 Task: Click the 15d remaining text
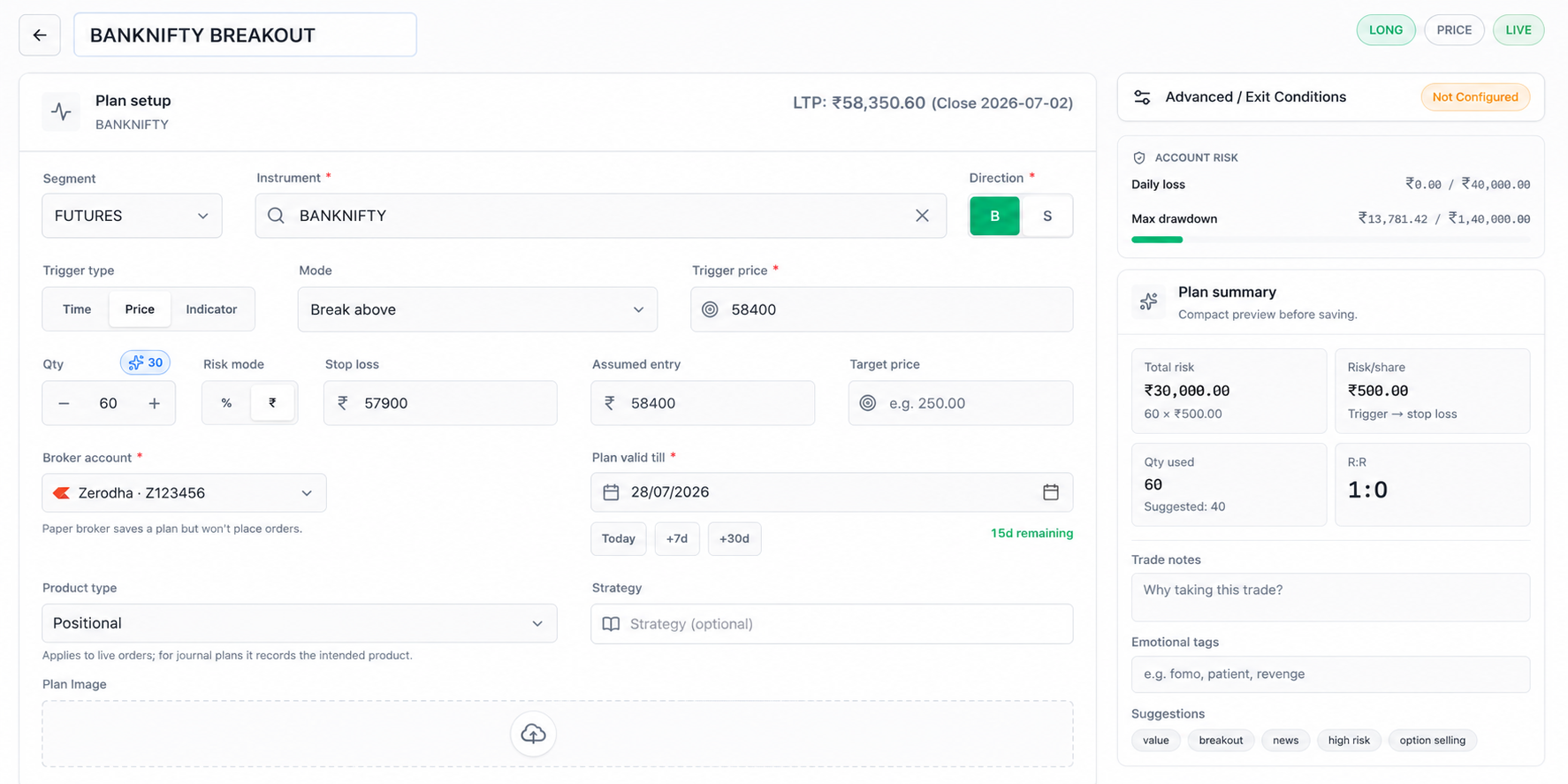coord(1031,533)
